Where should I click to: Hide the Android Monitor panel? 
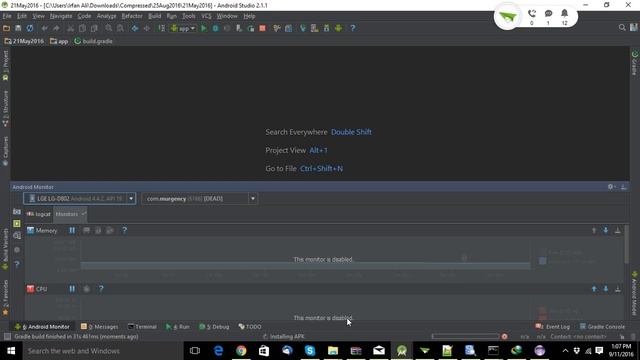click(x=623, y=187)
